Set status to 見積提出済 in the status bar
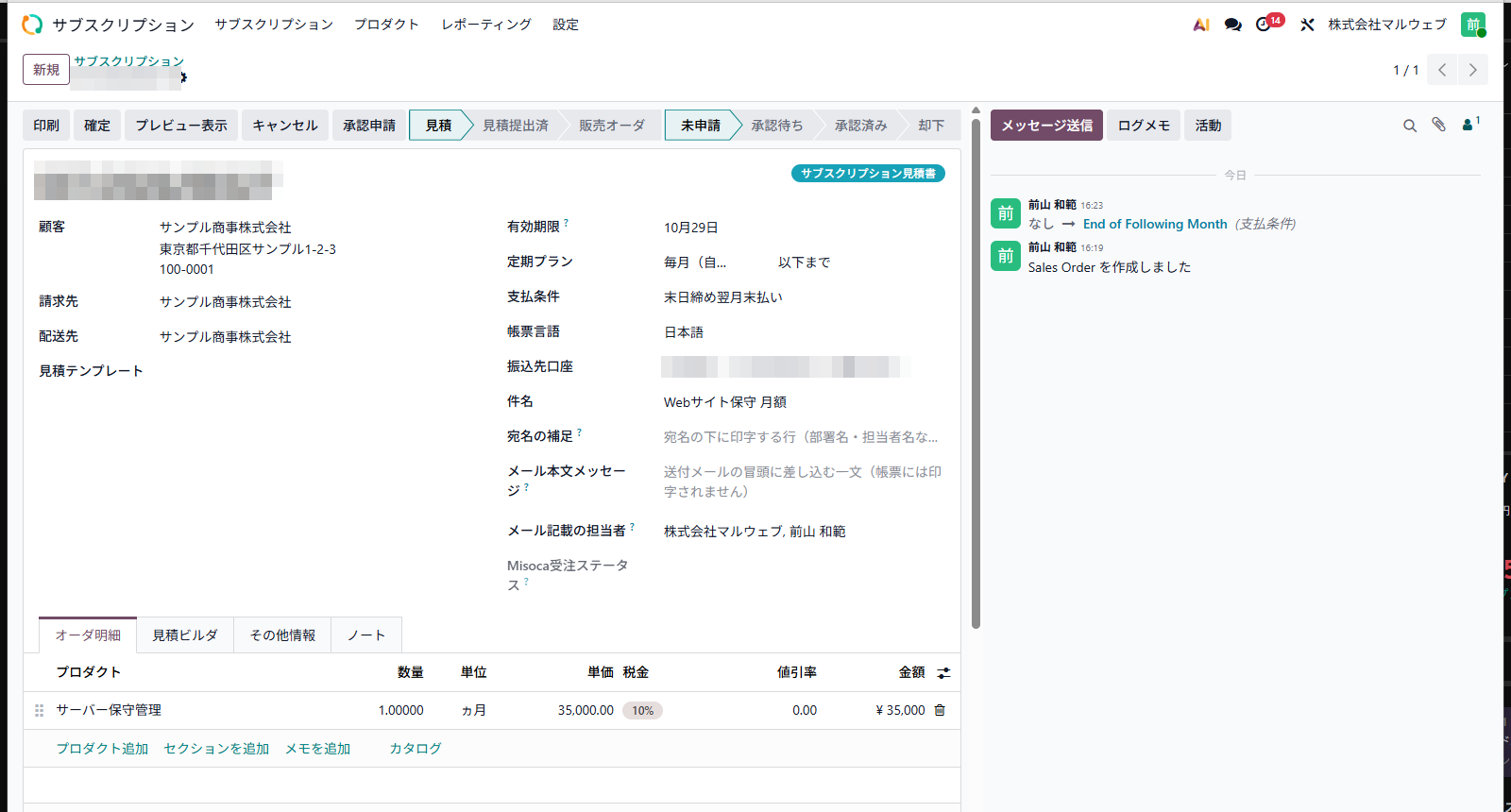The width and height of the screenshot is (1511, 812). point(516,126)
